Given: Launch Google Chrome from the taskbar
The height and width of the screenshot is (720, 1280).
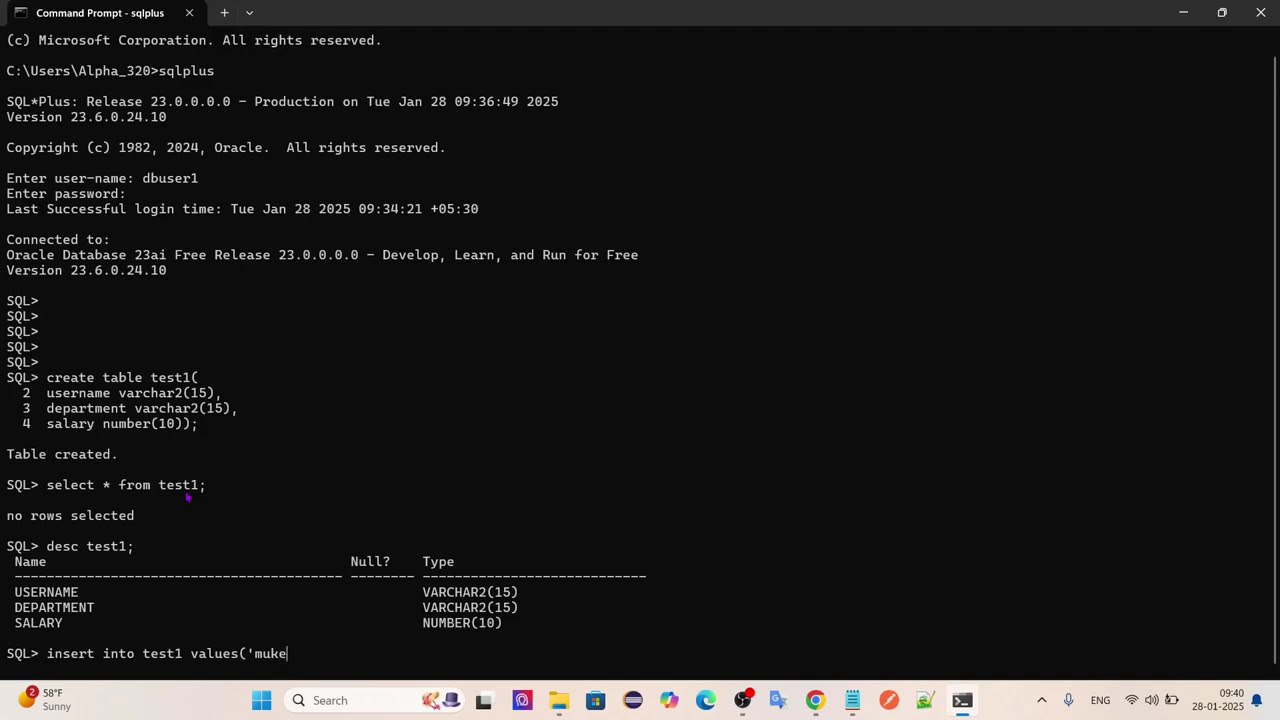Looking at the screenshot, I should pyautogui.click(x=816, y=700).
